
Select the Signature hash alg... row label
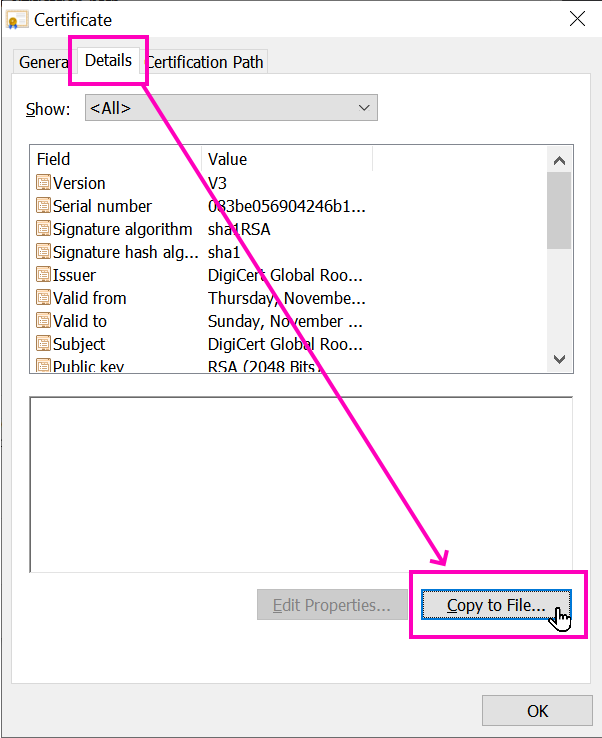point(126,252)
